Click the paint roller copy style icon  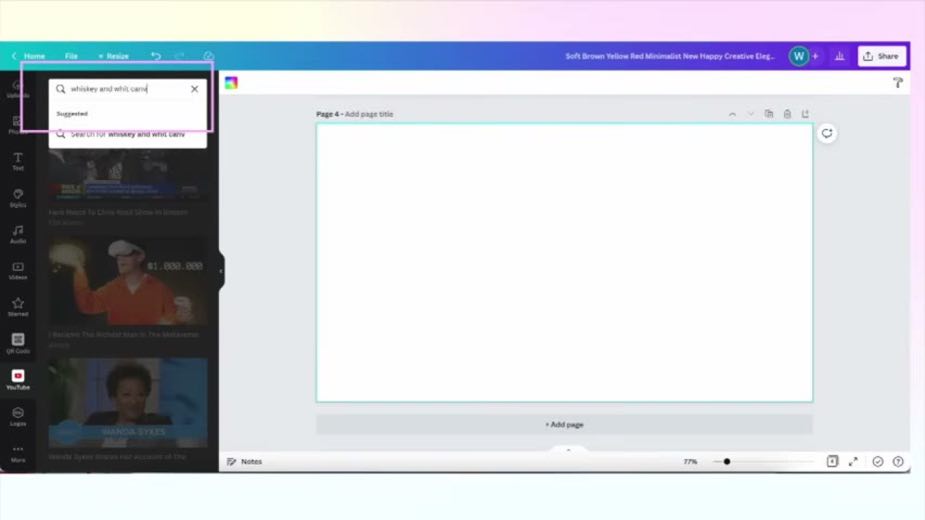click(897, 83)
